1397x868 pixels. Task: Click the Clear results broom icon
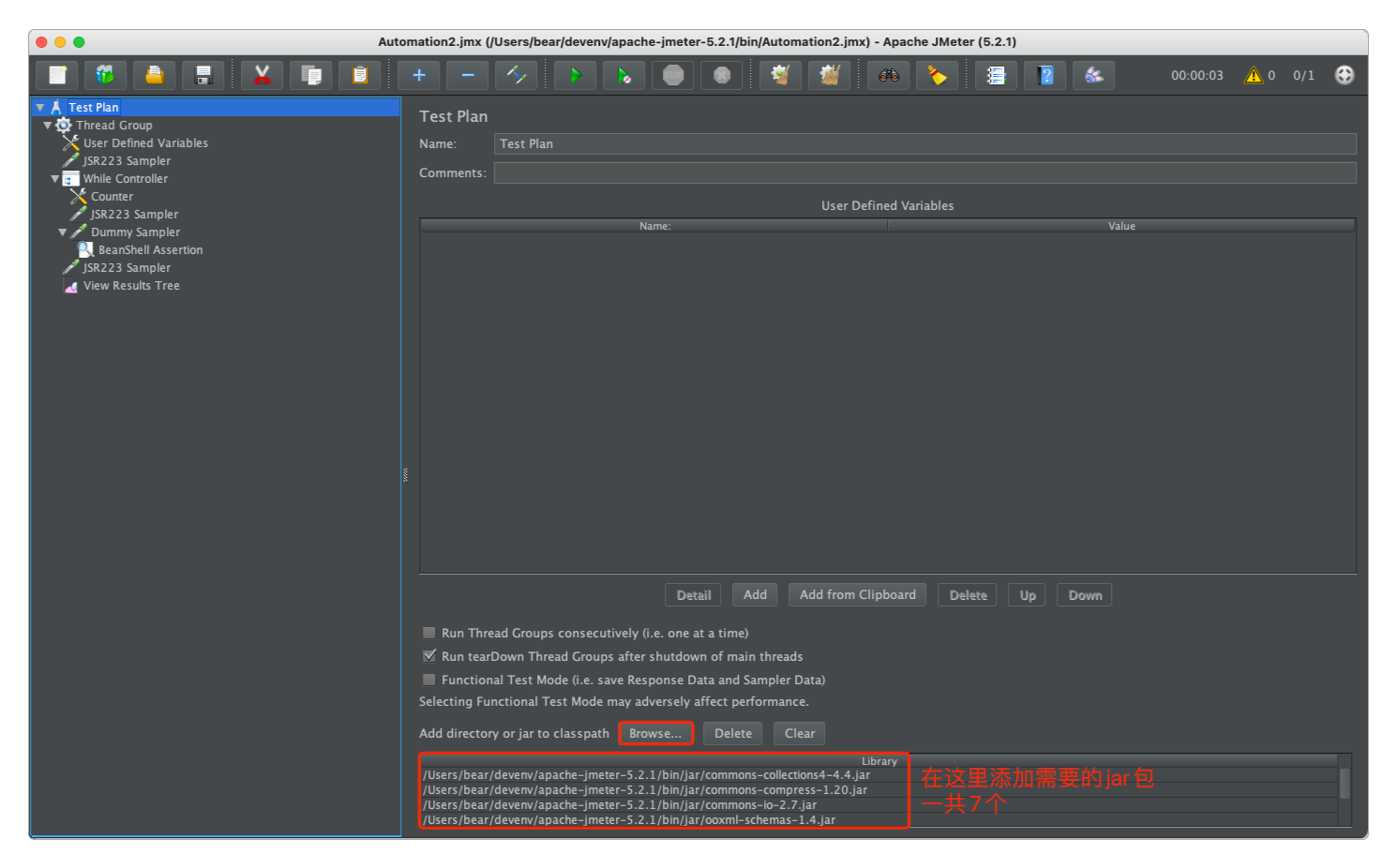tap(780, 75)
